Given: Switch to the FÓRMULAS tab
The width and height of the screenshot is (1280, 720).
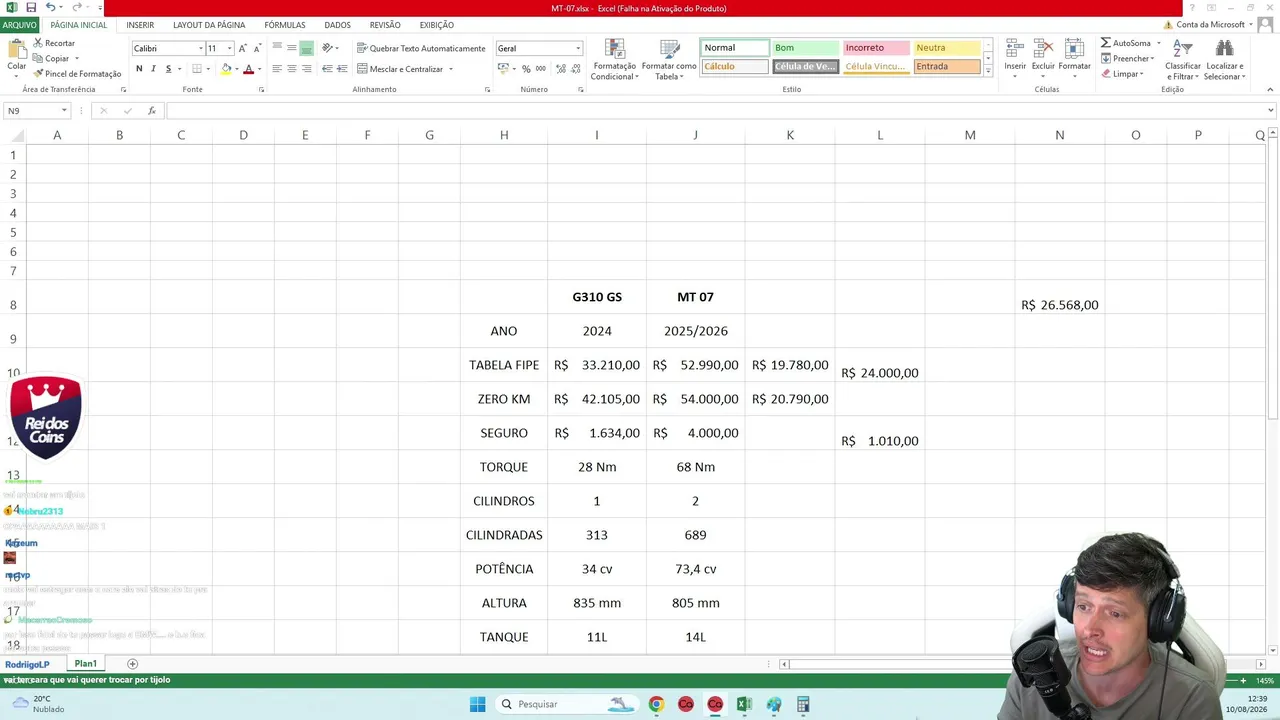Looking at the screenshot, I should tap(285, 25).
